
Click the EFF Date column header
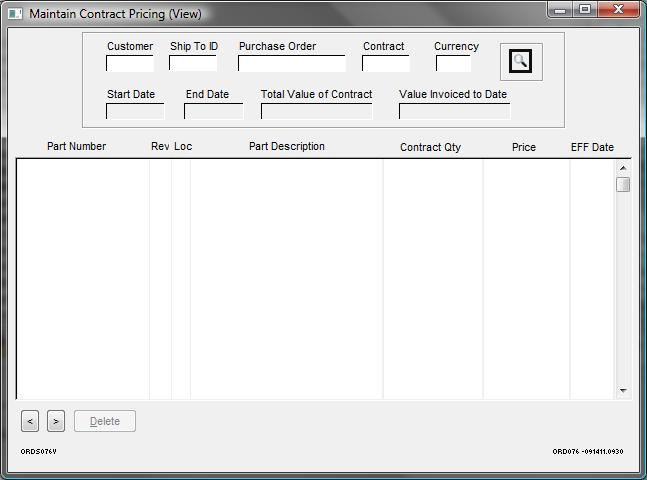592,147
